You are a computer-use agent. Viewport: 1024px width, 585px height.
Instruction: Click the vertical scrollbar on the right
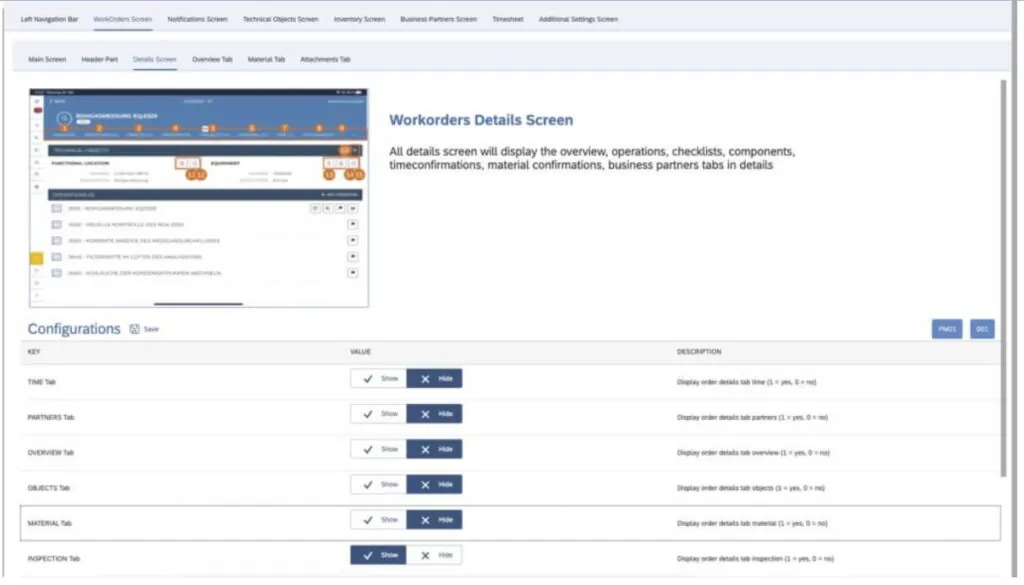1004,278
